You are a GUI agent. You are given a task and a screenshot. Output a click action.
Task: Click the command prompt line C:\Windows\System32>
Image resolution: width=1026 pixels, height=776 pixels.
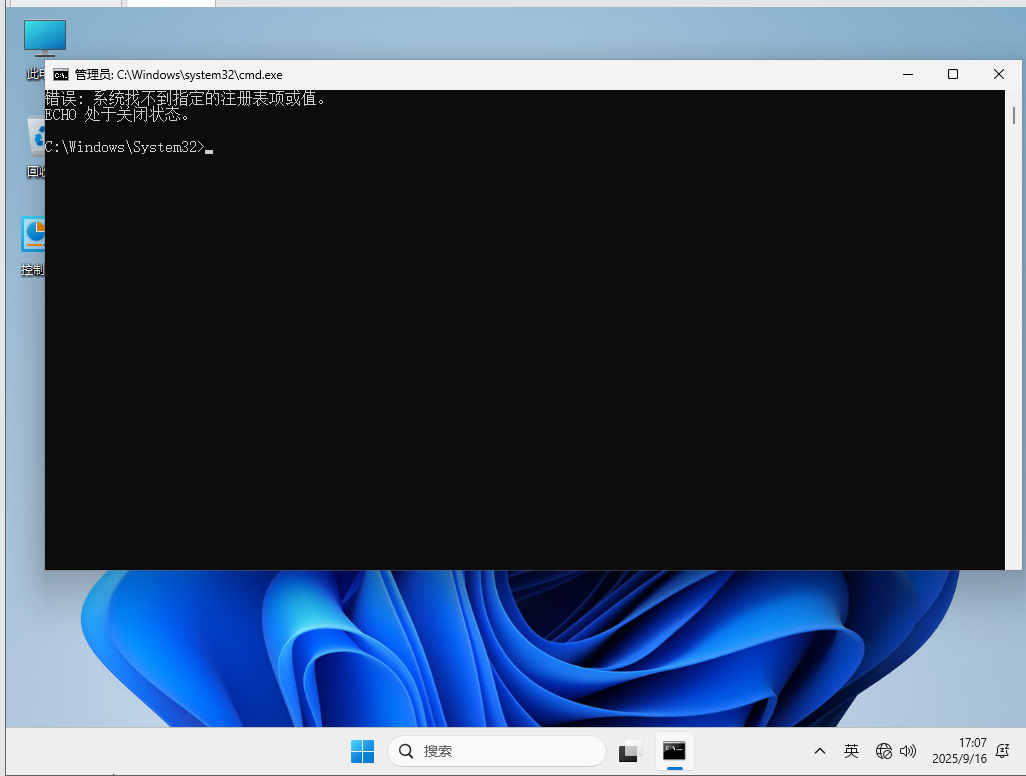coord(124,148)
